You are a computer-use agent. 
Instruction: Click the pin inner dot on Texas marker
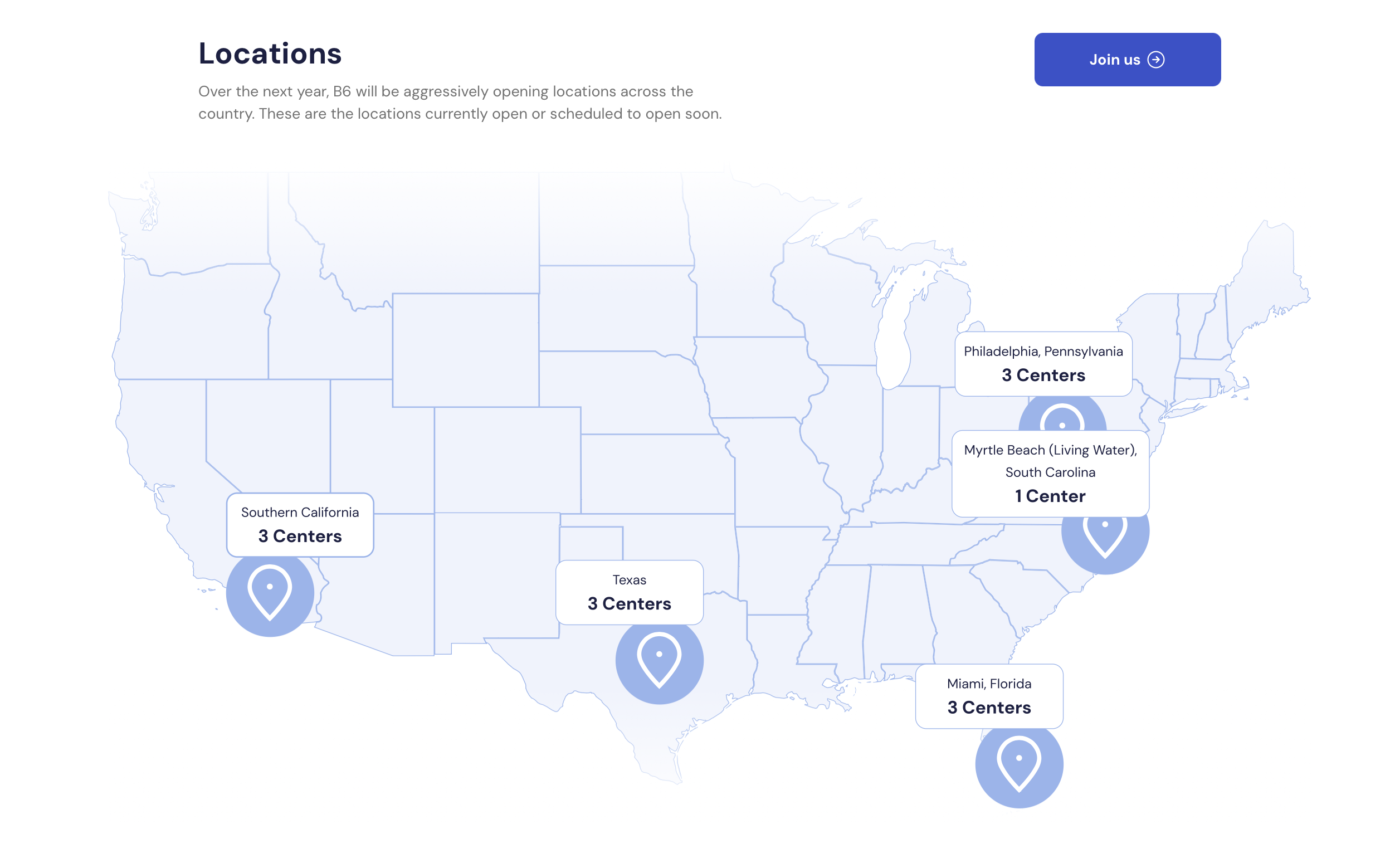pyautogui.click(x=659, y=654)
